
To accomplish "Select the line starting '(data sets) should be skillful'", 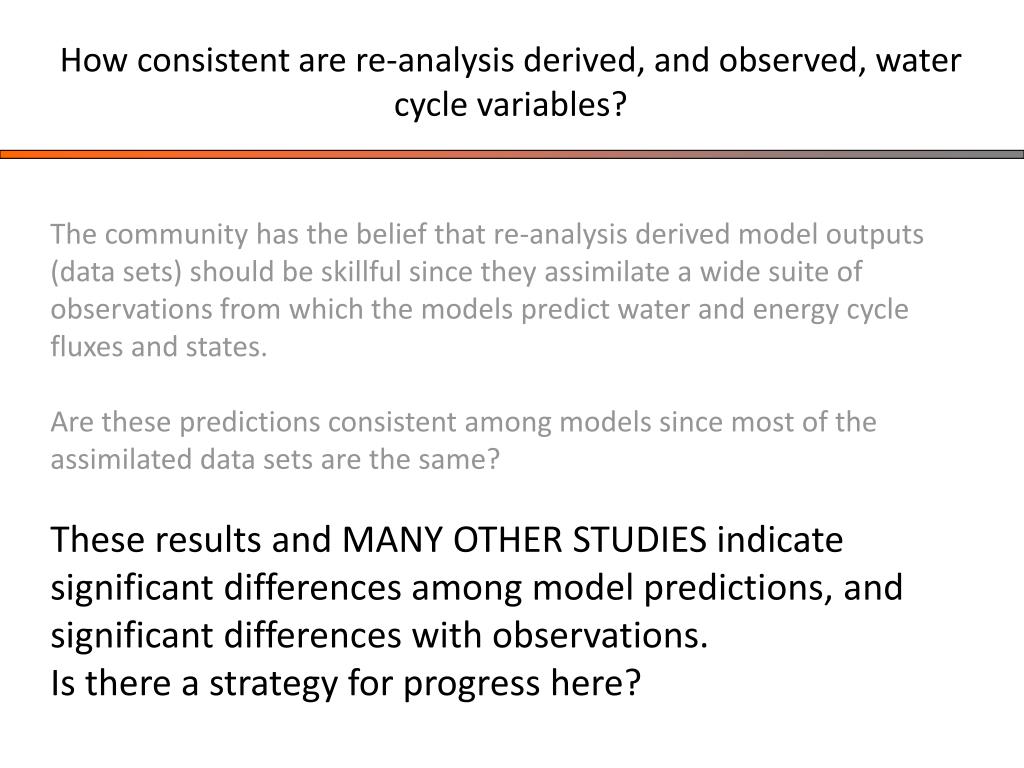I will 456,272.
